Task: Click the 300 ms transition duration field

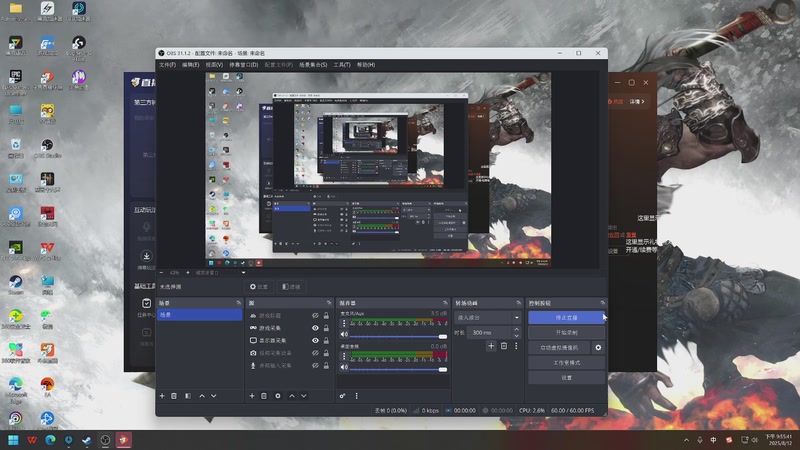Action: click(x=488, y=333)
